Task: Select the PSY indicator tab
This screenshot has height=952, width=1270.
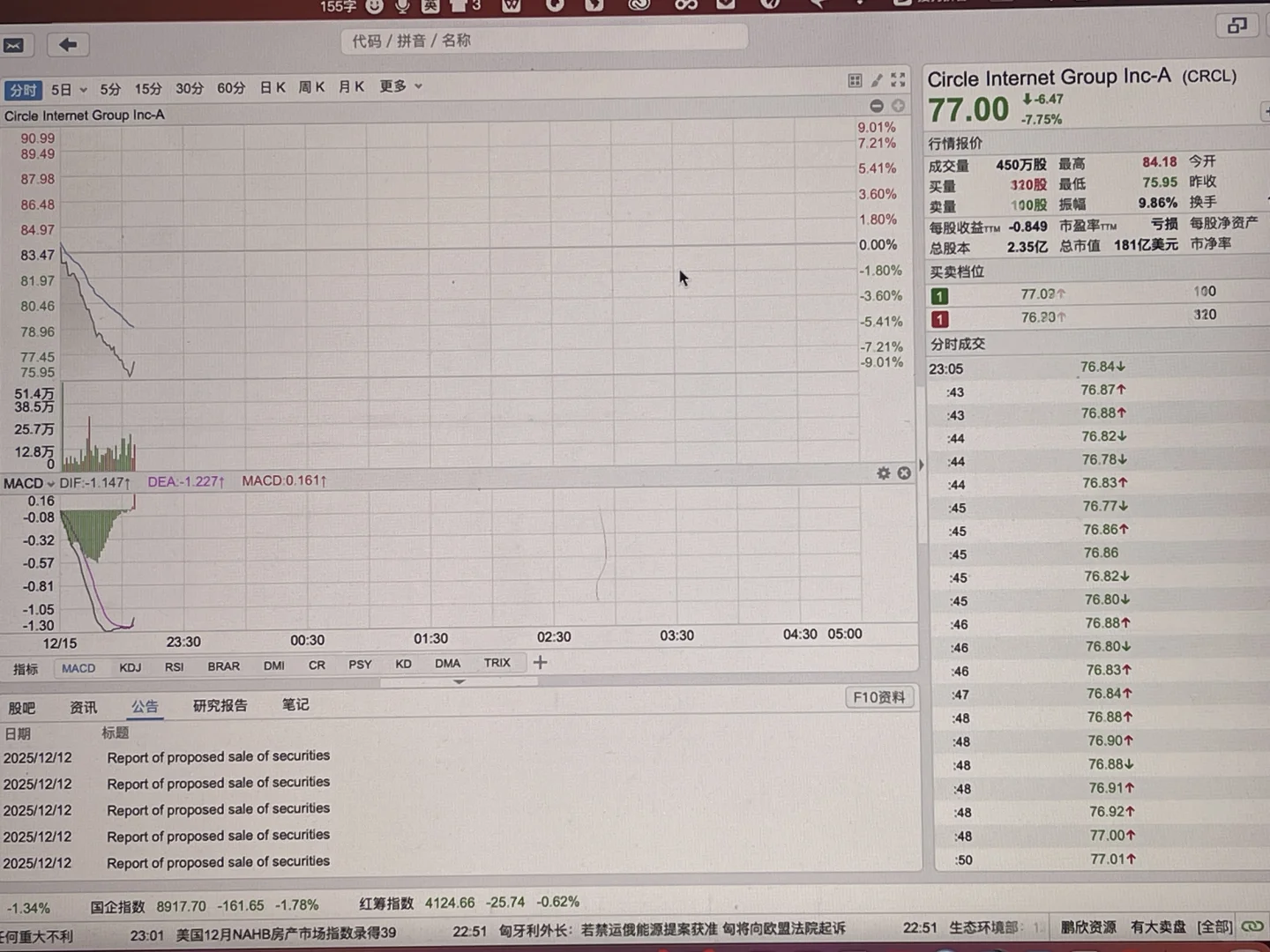Action: 360,664
